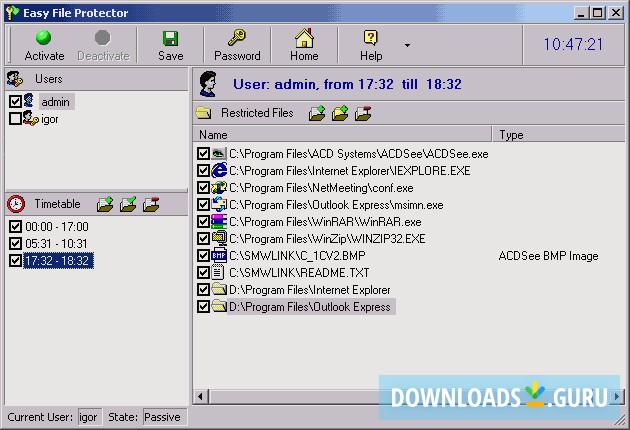Toggle the 00:00 - 17:00 timetable checkbox

15,226
